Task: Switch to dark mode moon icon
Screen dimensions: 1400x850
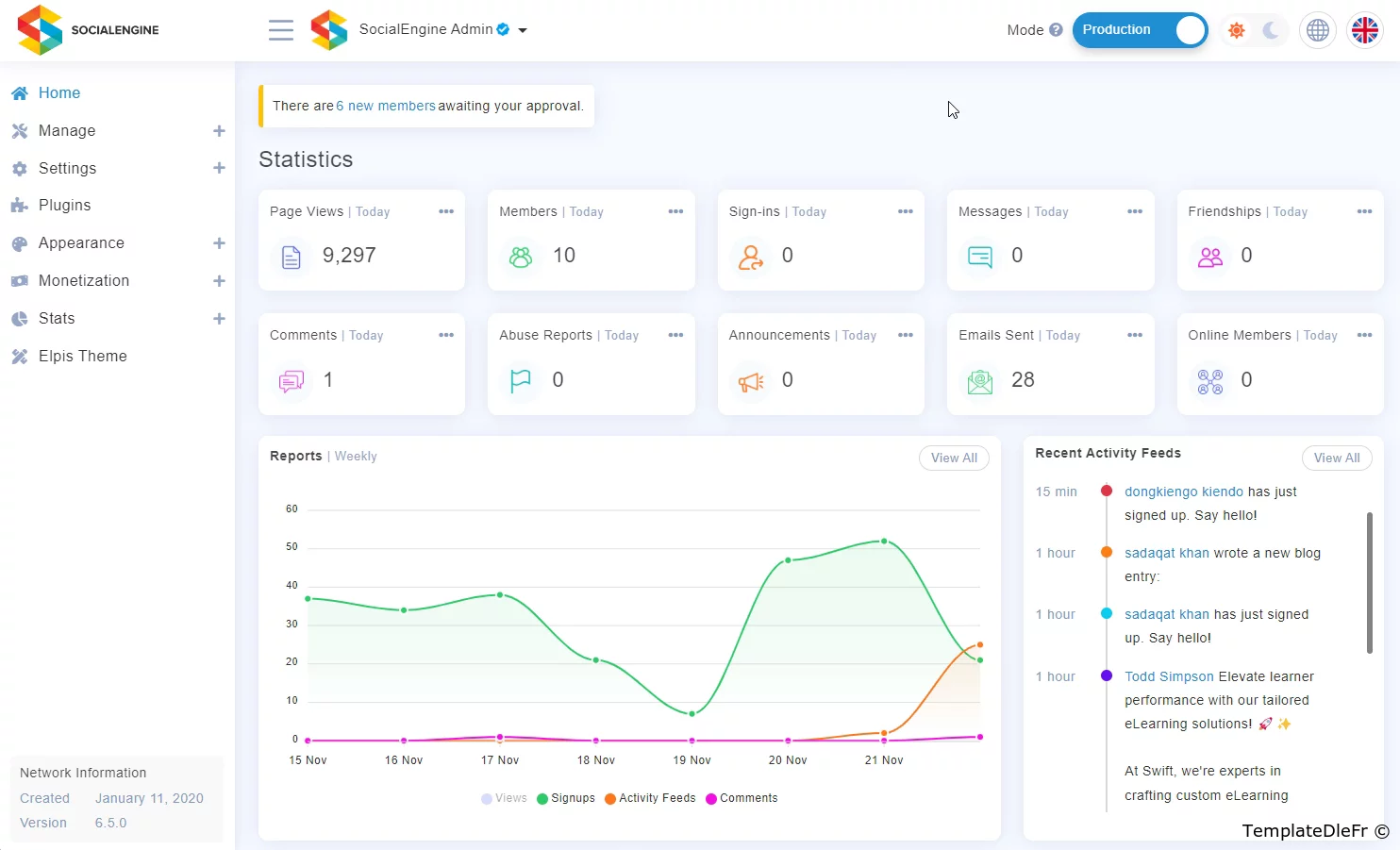Action: pyautogui.click(x=1271, y=30)
